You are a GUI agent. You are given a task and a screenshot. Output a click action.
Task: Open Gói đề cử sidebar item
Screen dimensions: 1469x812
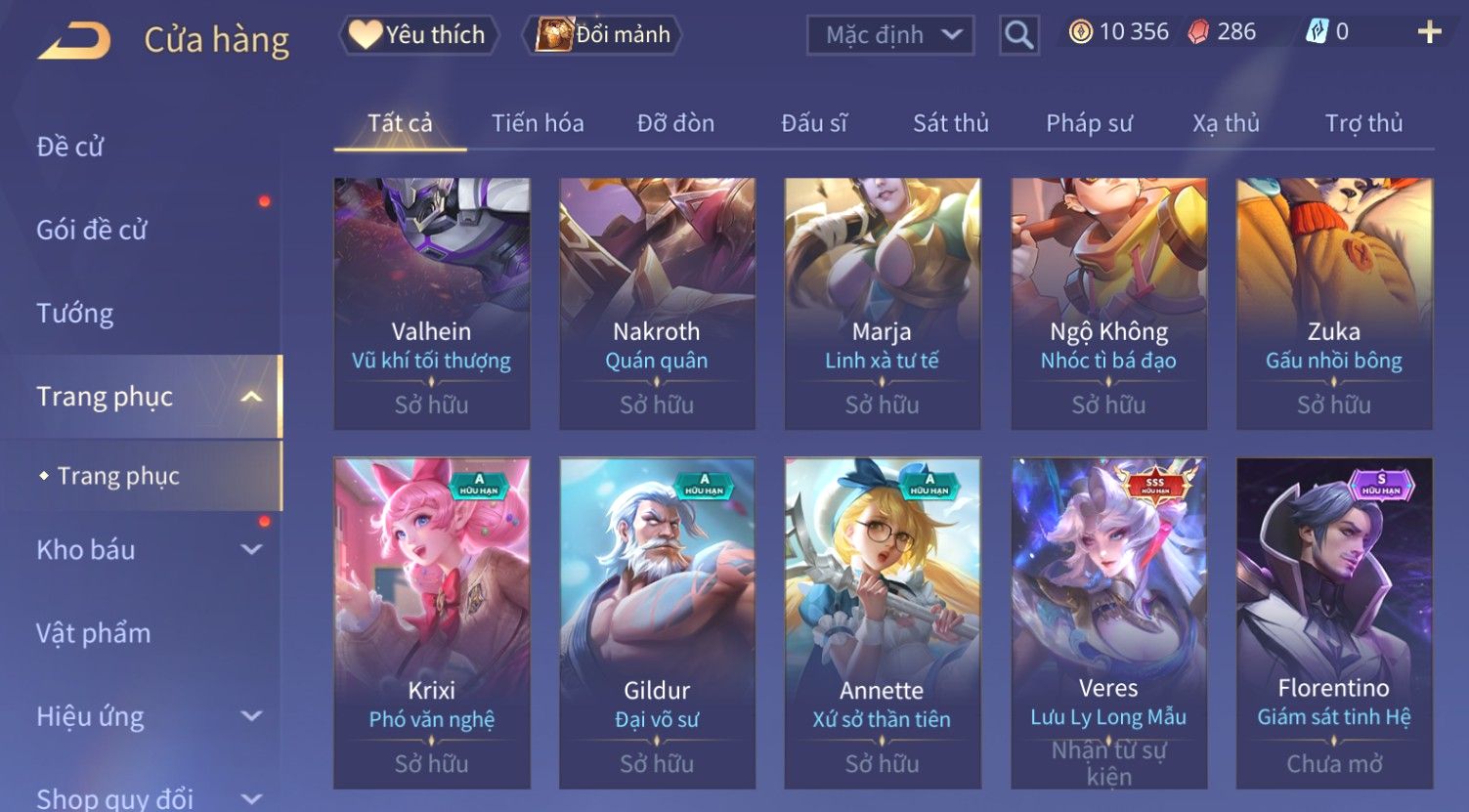click(91, 231)
